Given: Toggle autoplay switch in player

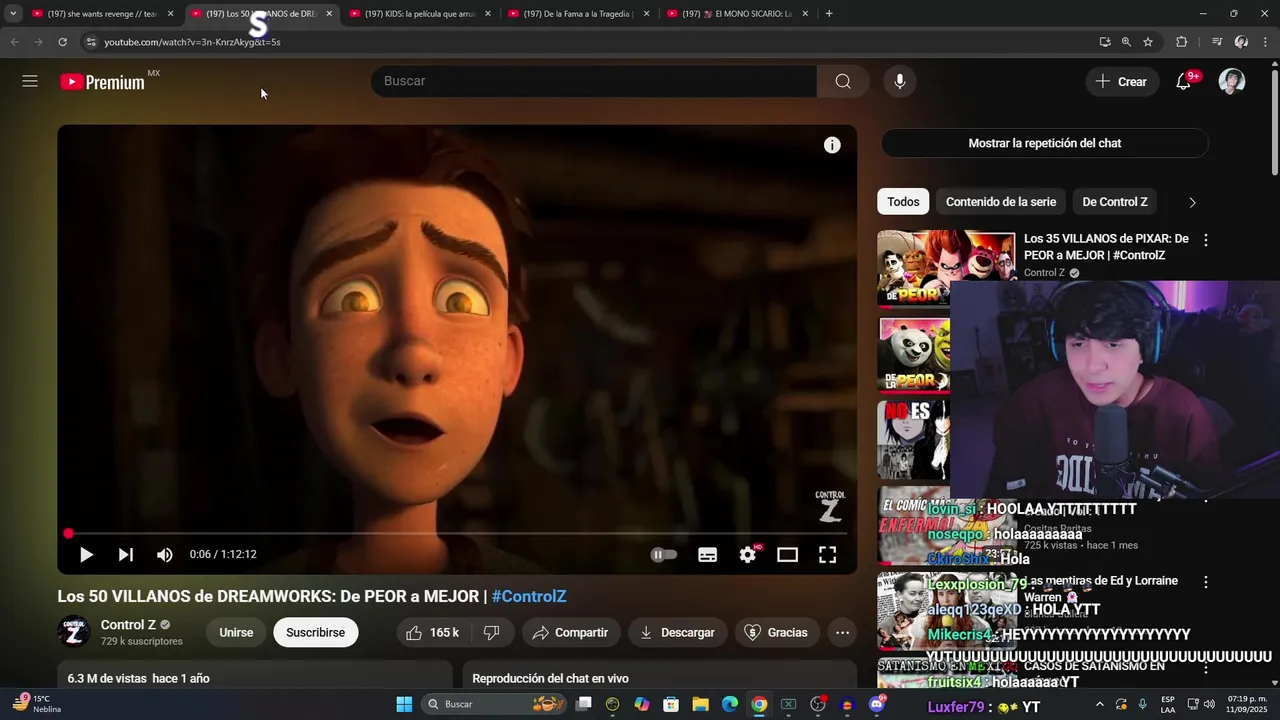Looking at the screenshot, I should tap(664, 554).
